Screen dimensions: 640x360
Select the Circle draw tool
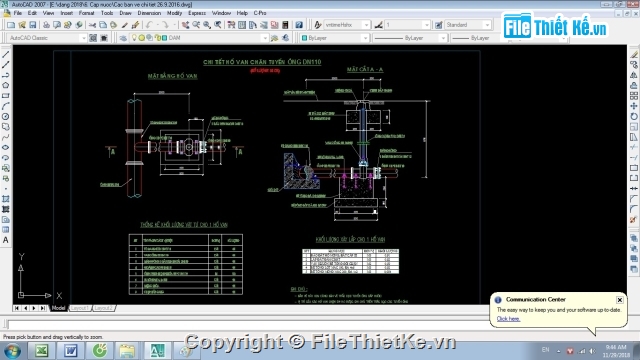(5, 116)
